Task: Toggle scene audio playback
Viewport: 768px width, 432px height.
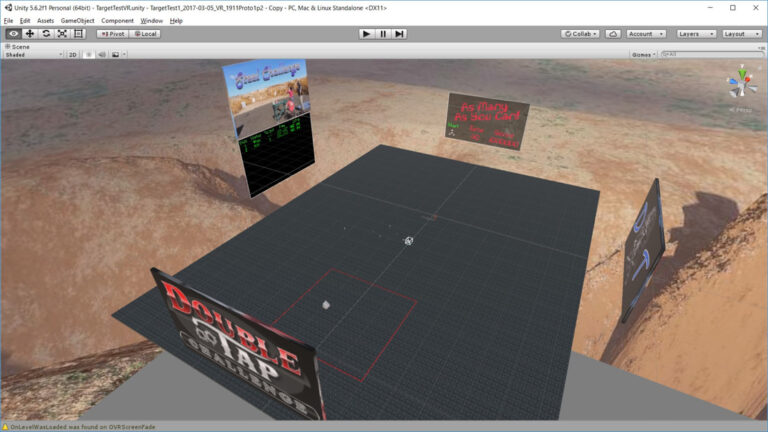Action: [100, 55]
